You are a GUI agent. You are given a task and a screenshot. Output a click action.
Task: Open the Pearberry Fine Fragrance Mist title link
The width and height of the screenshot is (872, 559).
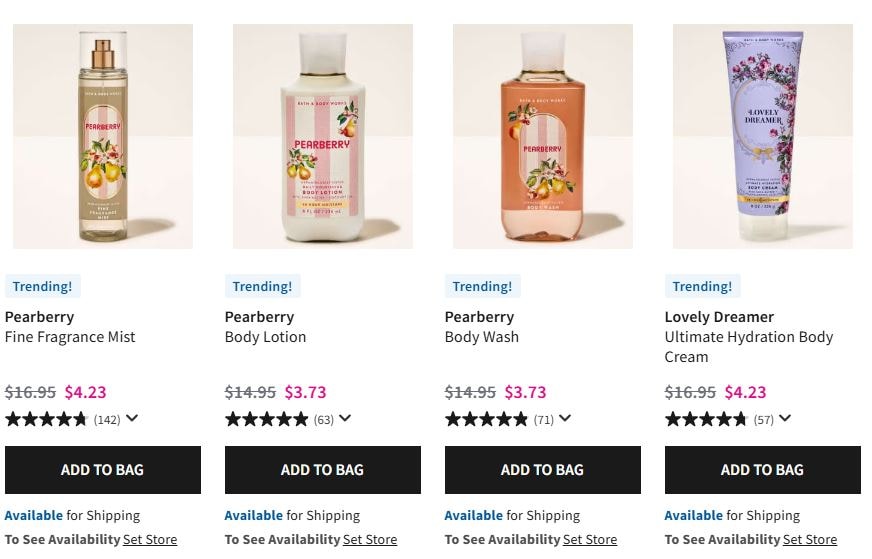click(70, 327)
